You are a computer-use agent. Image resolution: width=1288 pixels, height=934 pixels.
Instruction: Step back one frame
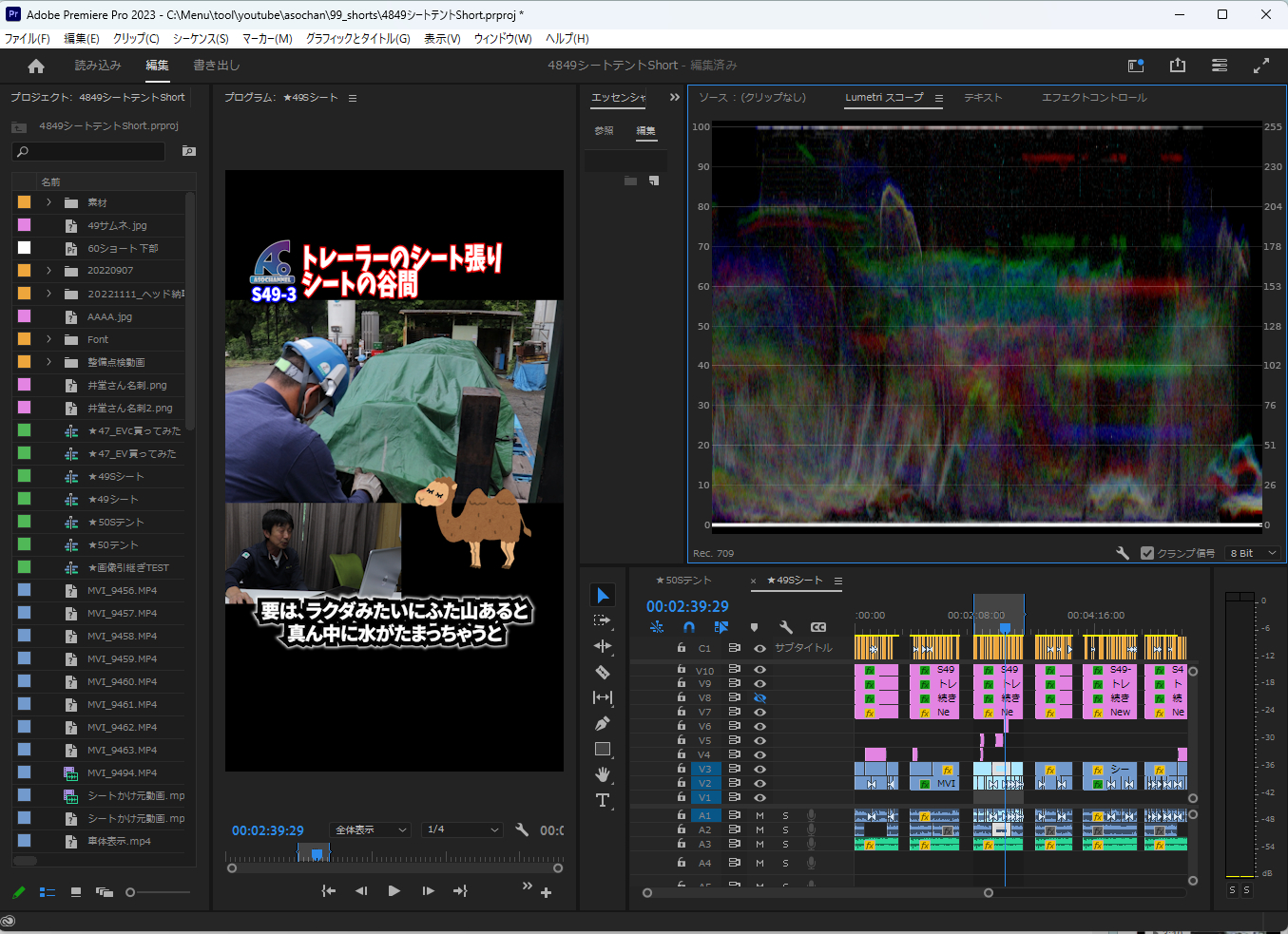361,890
